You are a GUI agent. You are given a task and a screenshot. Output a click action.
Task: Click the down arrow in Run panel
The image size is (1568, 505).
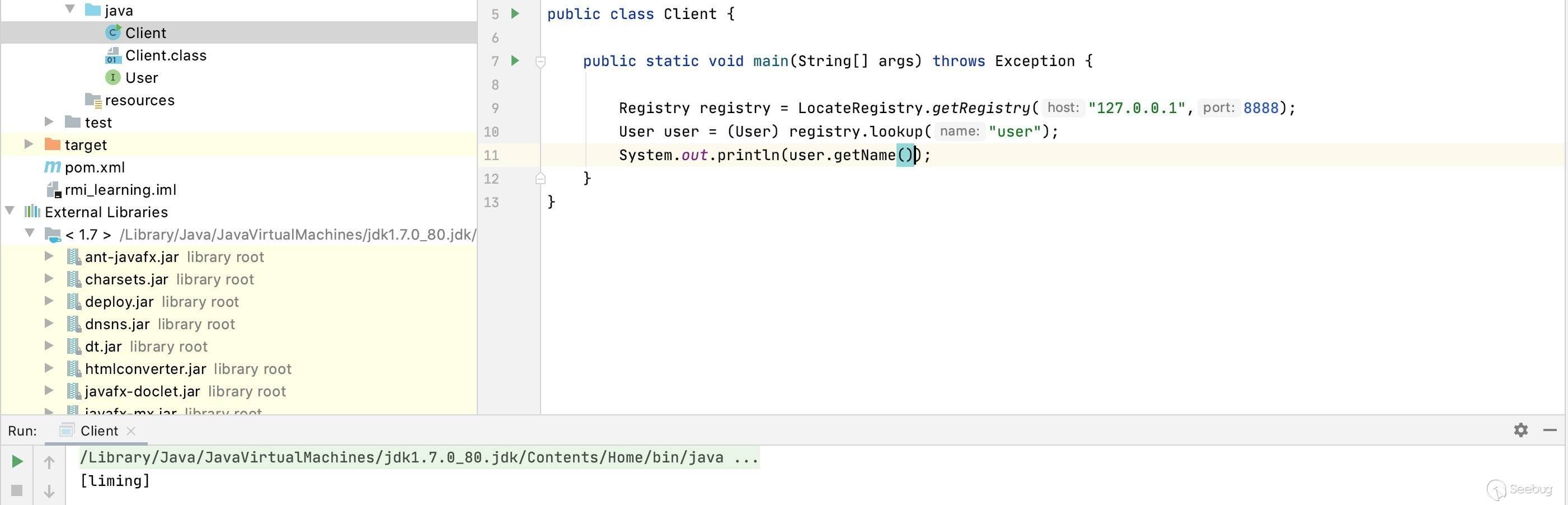point(49,491)
